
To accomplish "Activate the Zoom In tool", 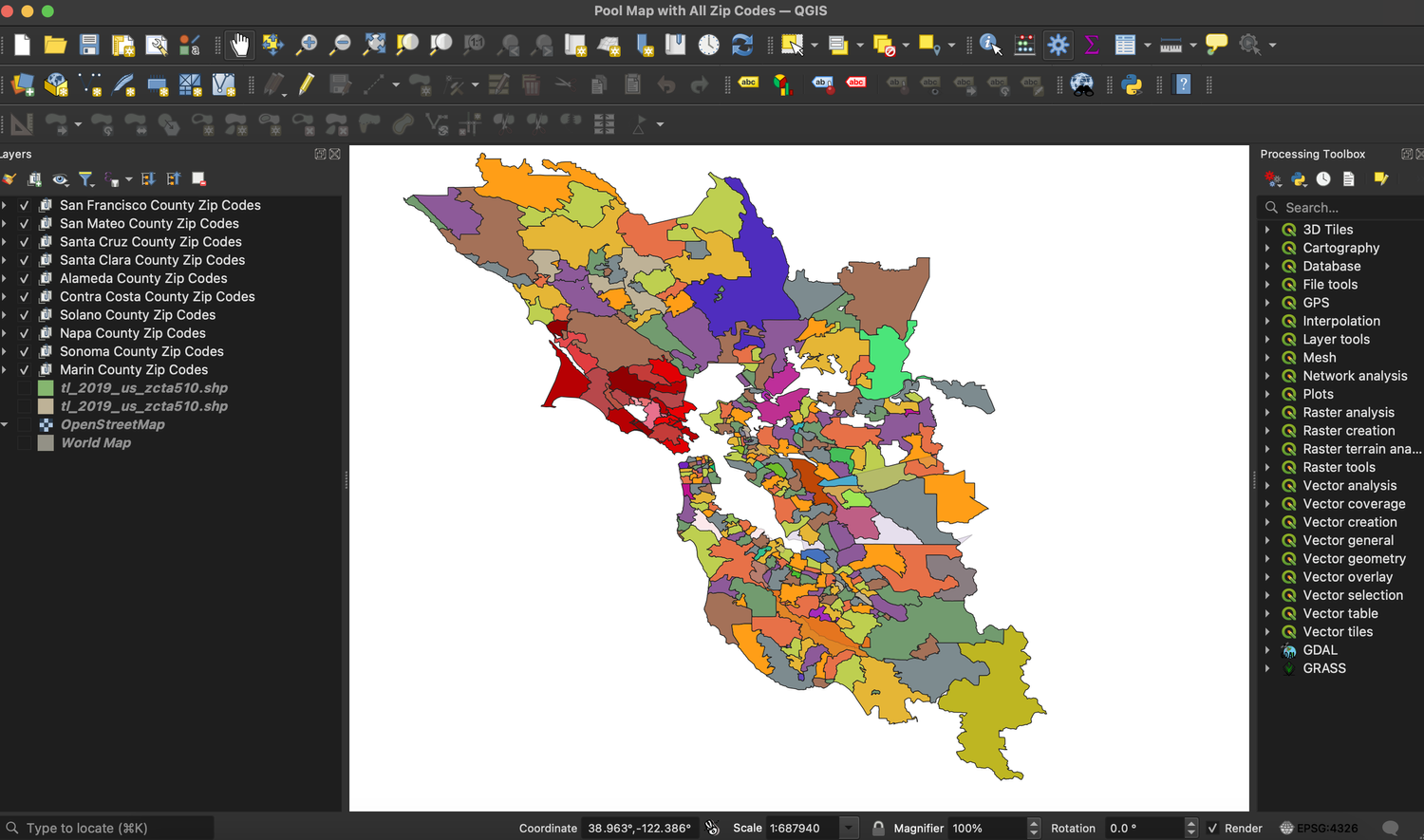I will click(306, 45).
